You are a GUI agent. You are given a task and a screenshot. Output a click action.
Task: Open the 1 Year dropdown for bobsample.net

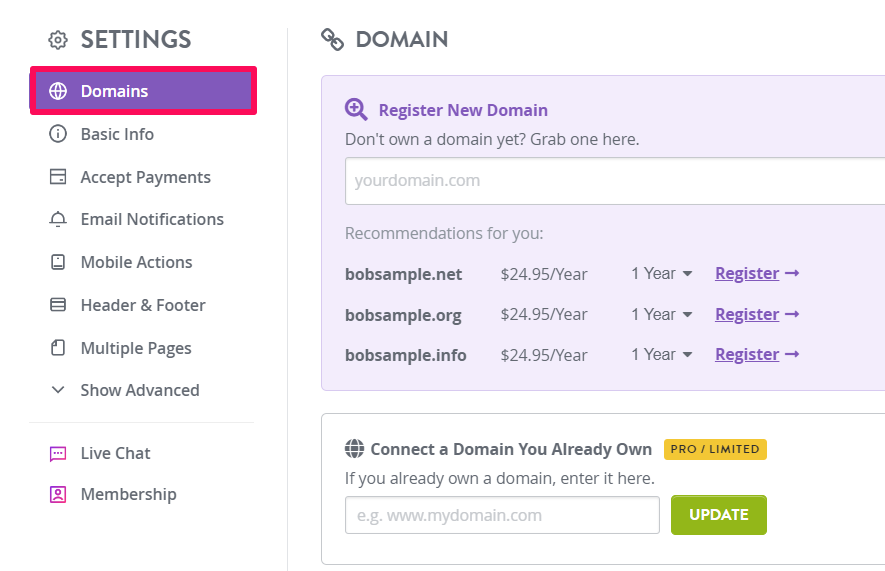click(x=661, y=274)
